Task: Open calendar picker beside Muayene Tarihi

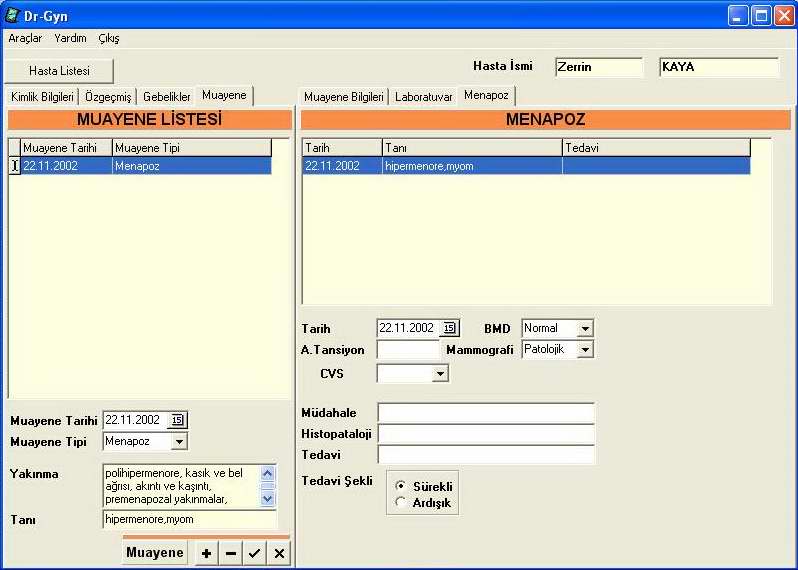Action: pos(178,420)
